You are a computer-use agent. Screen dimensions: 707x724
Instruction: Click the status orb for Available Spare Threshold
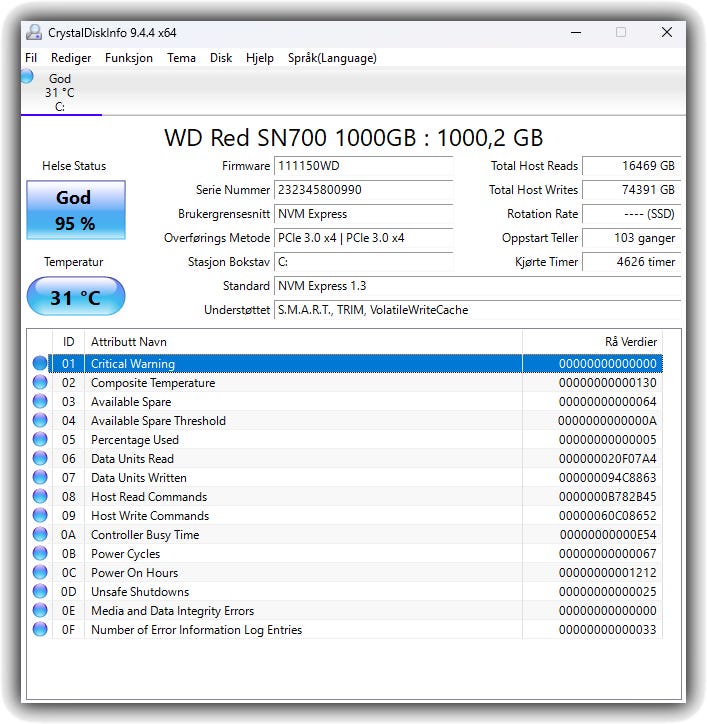(40, 420)
